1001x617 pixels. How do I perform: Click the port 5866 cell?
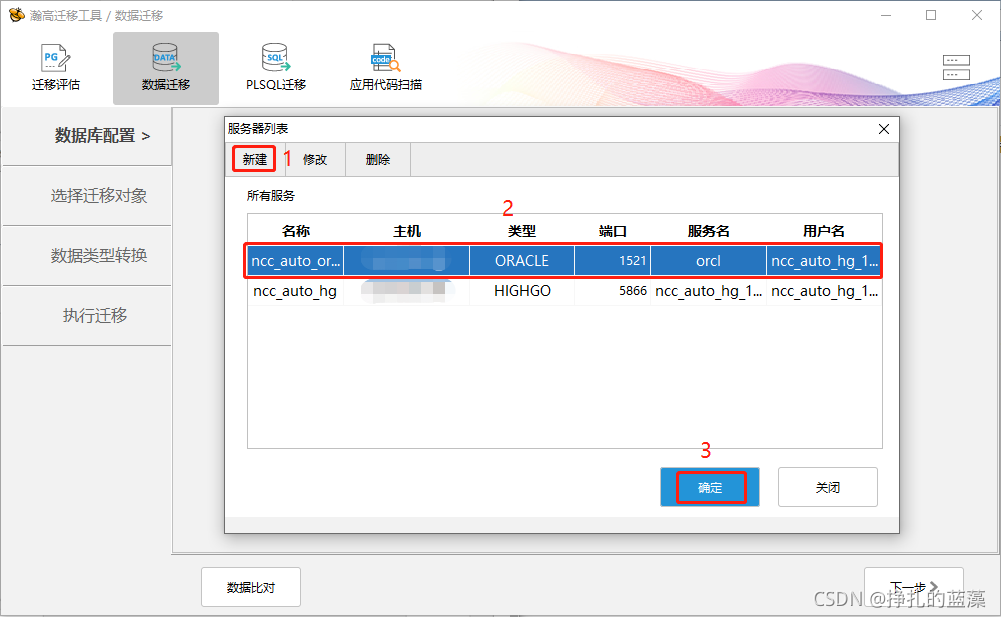[612, 291]
